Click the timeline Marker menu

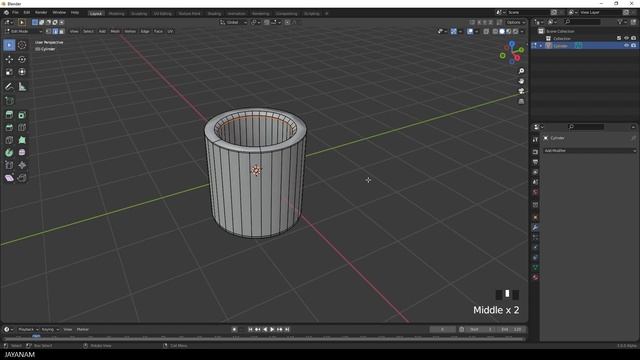point(82,329)
